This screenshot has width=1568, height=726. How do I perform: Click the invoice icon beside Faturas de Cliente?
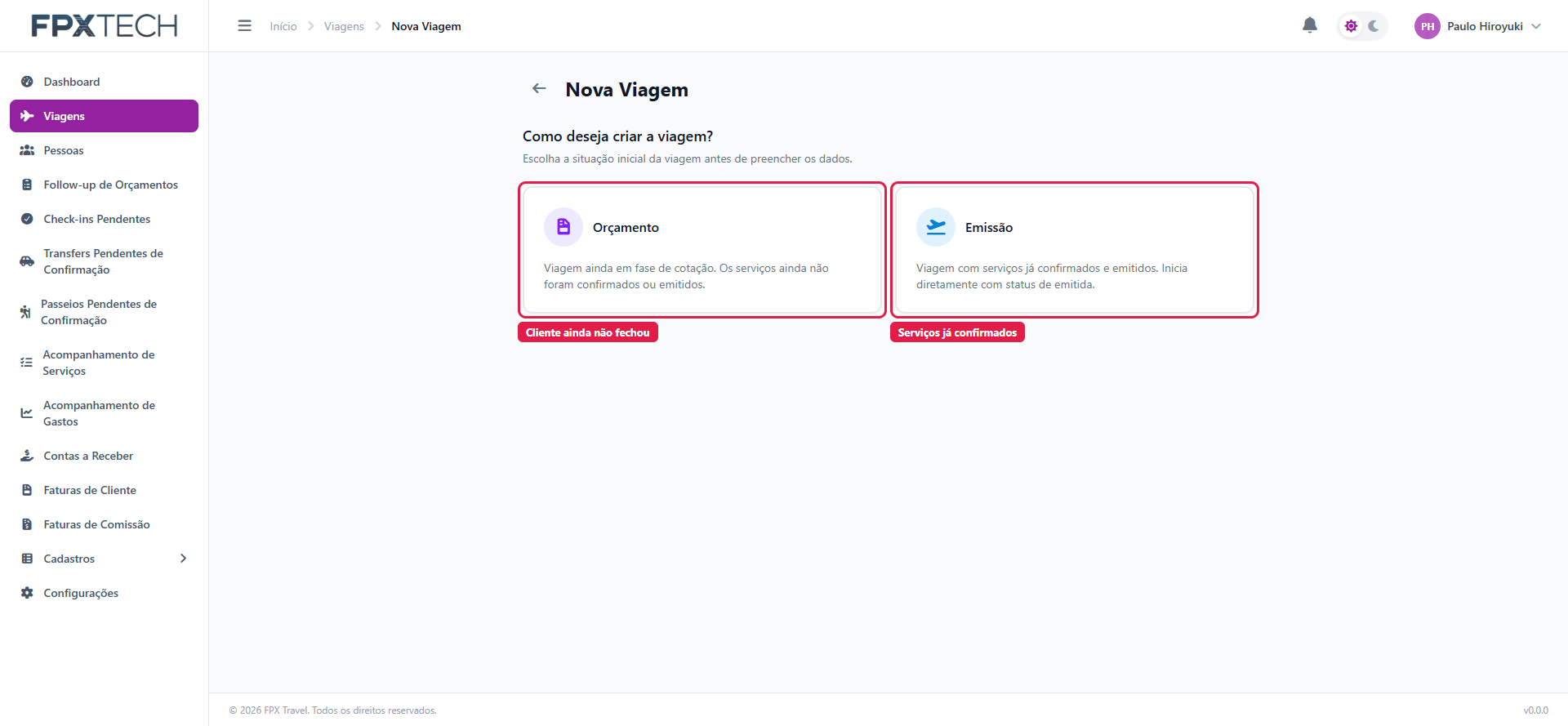[27, 490]
